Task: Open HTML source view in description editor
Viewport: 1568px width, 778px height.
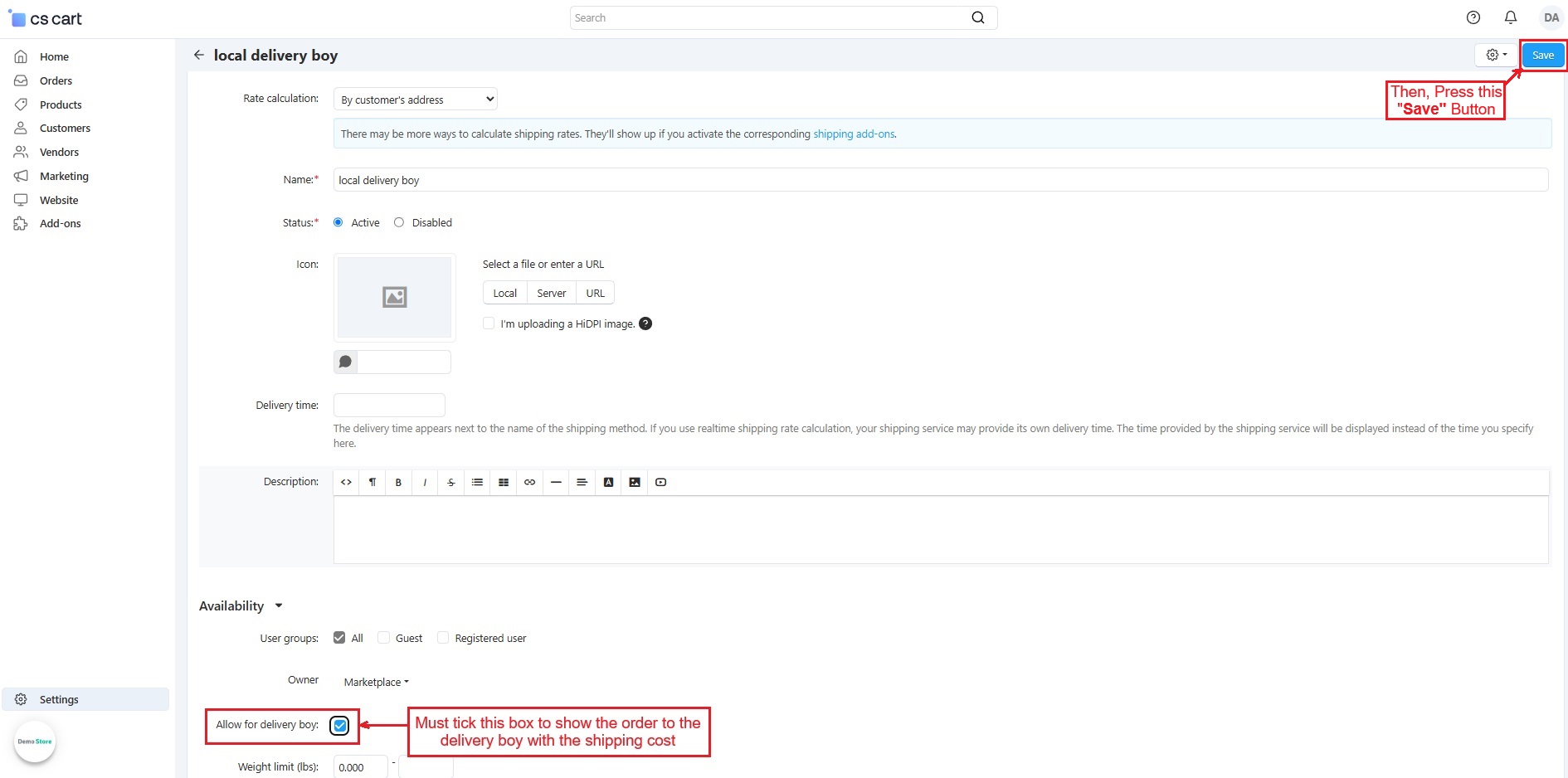Action: (346, 482)
